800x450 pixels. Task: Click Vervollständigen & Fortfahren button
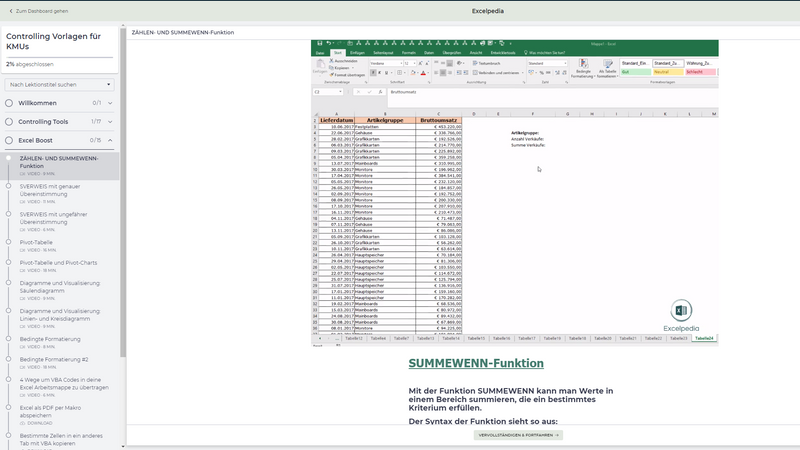[518, 435]
